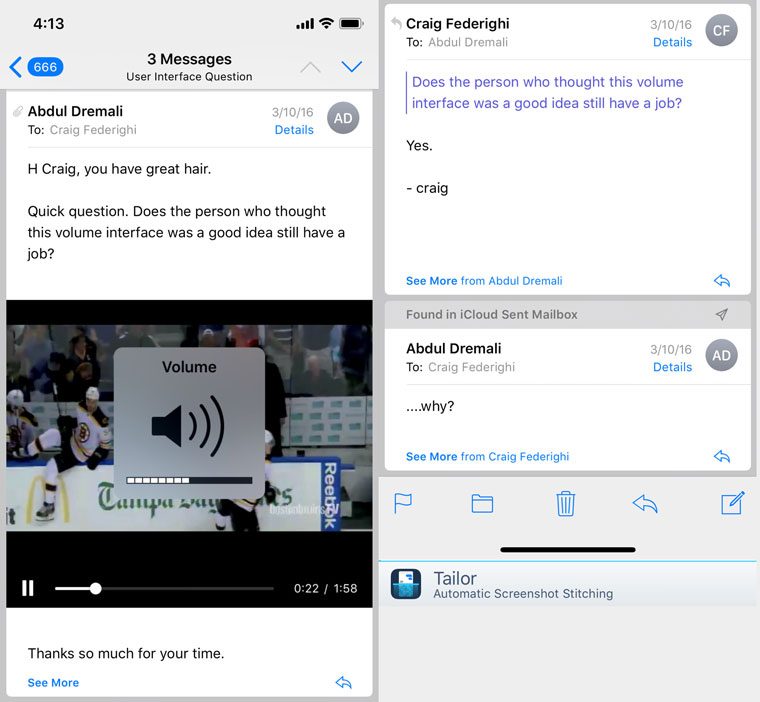Flag the message from bottom toolbar
The height and width of the screenshot is (702, 760).
[x=403, y=503]
